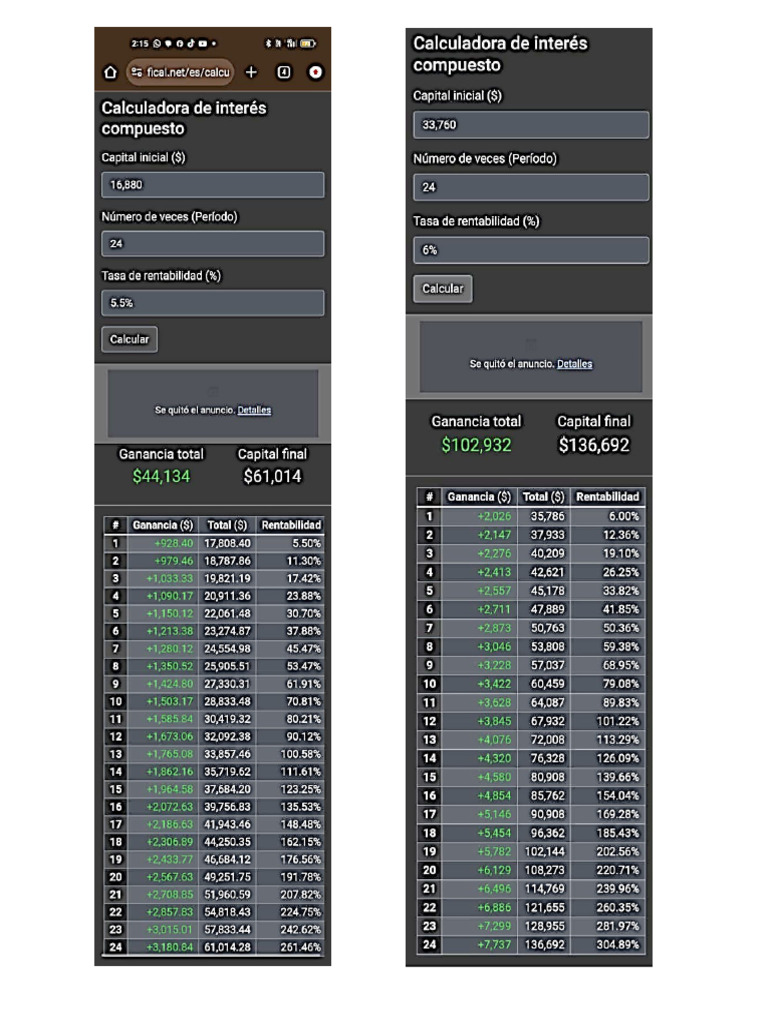Click Capital inicial field containing 16,880

click(x=212, y=185)
